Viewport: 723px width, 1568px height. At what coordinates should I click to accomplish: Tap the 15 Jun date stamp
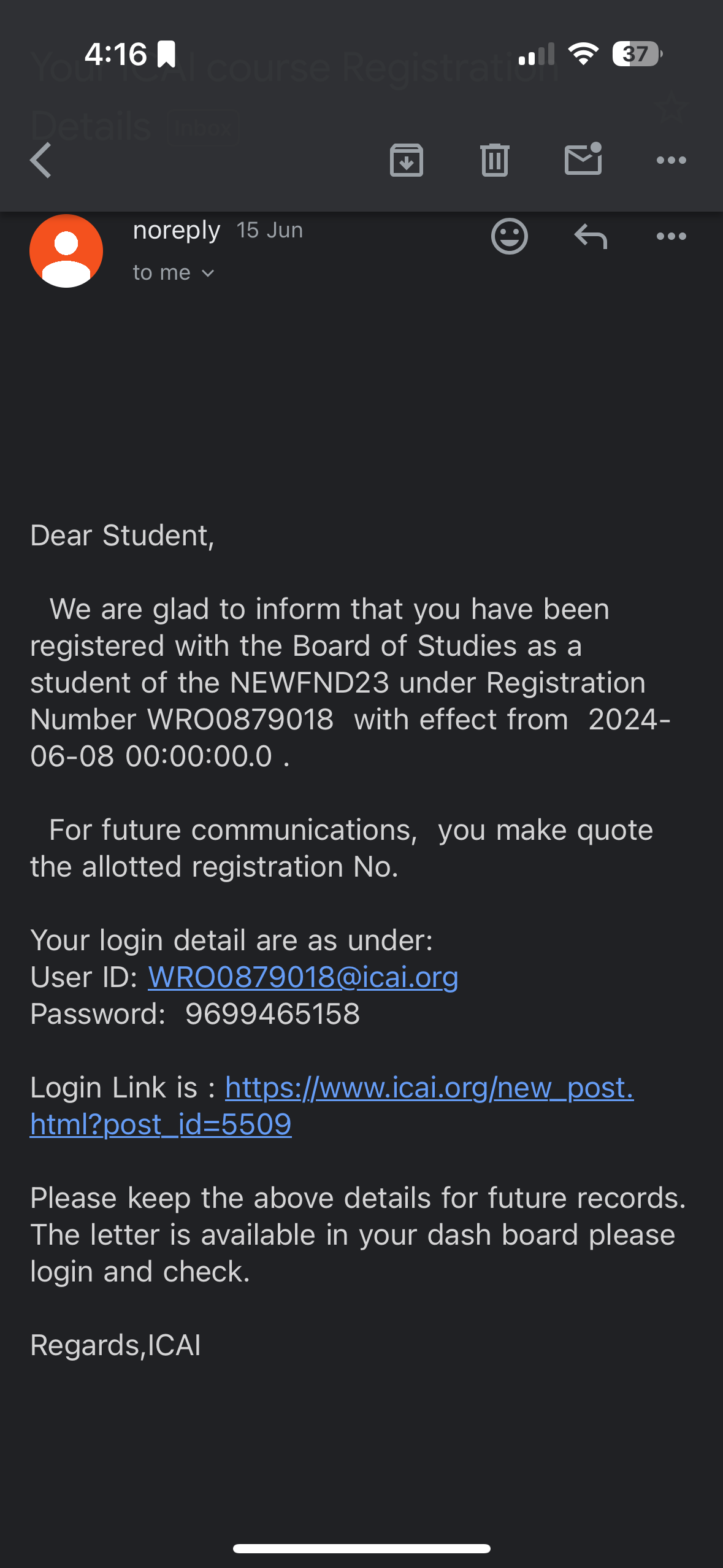(x=270, y=231)
